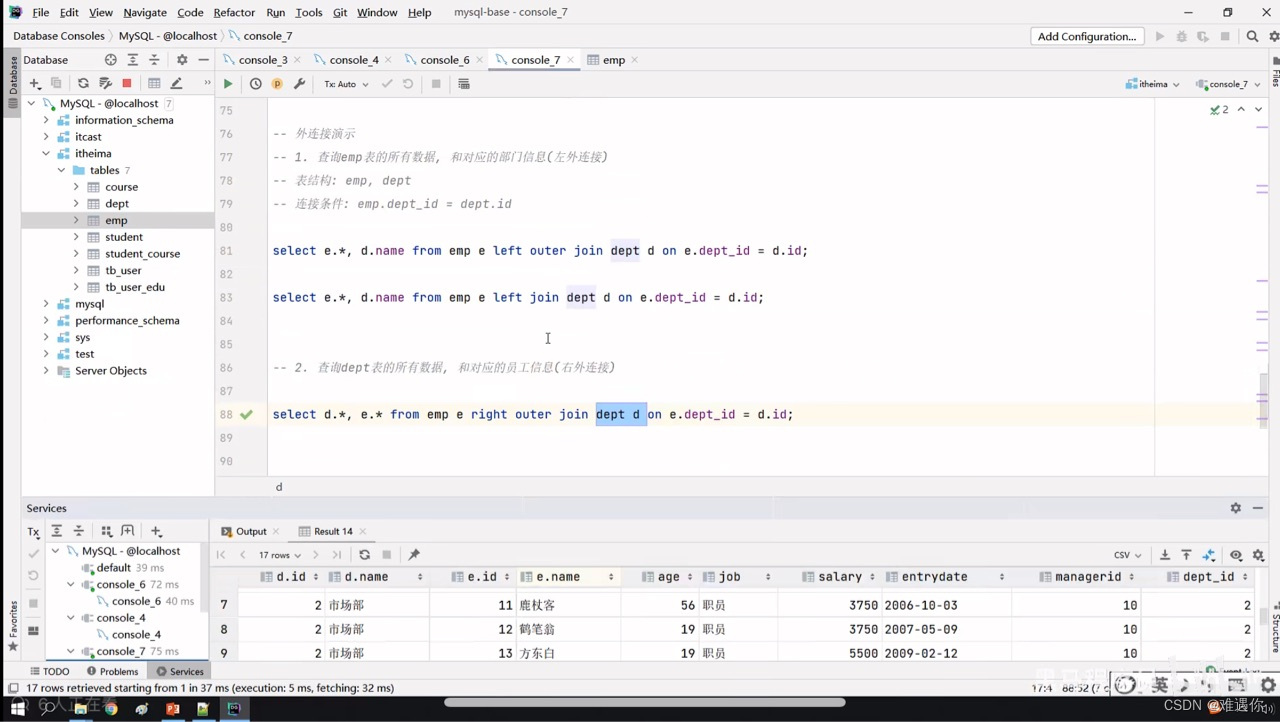Expand the course table node

pyautogui.click(x=76, y=187)
